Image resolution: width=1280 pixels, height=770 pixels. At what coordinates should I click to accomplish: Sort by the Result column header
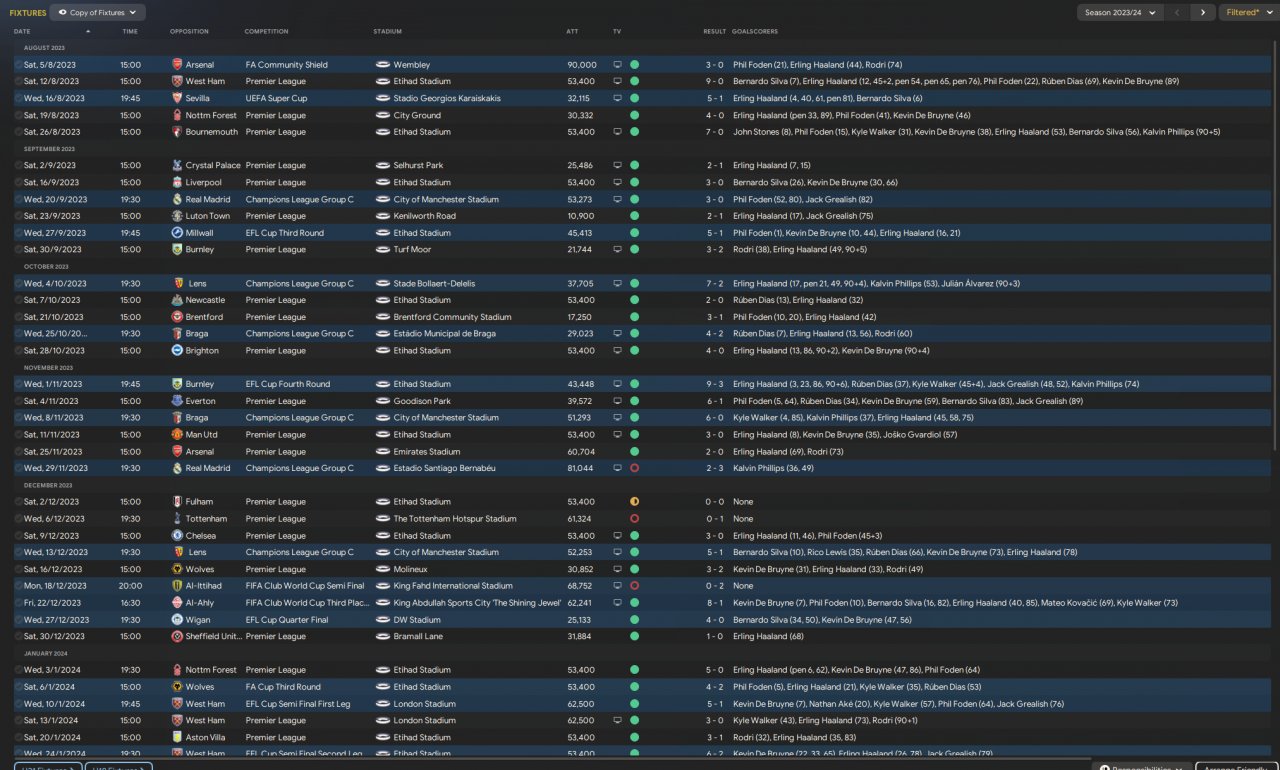(714, 32)
